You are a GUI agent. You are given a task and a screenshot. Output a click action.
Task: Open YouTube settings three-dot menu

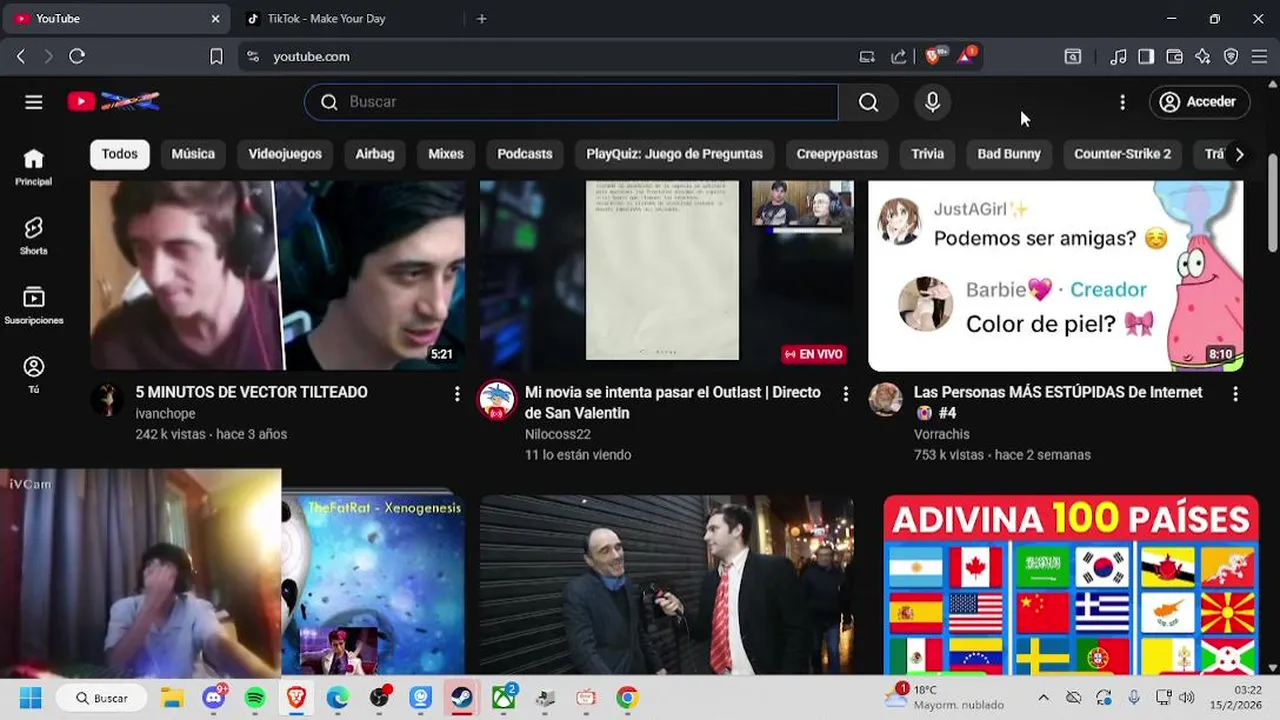pos(1122,102)
